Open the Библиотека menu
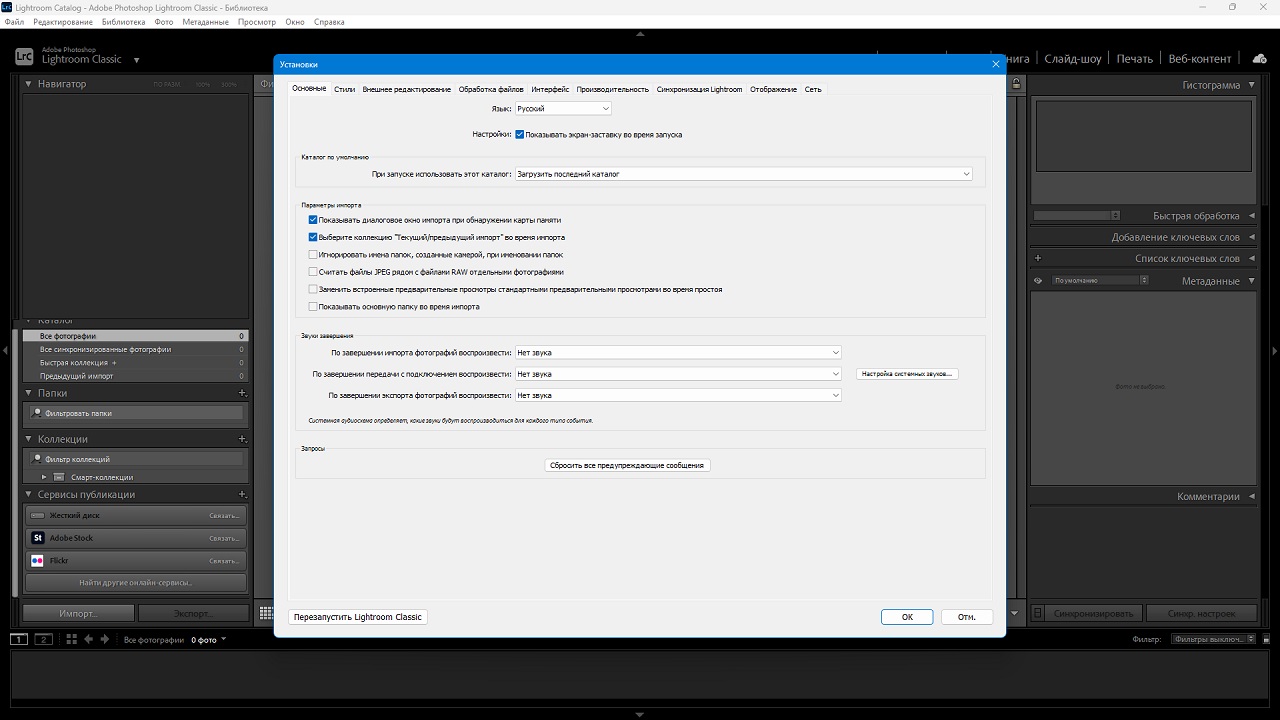This screenshot has height=720, width=1280. (x=123, y=21)
